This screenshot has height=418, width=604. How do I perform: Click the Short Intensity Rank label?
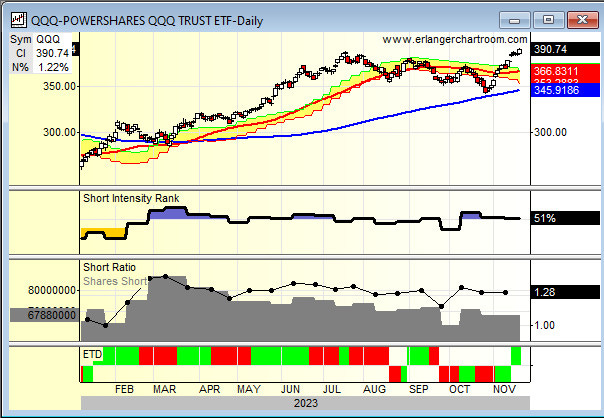tap(131, 198)
